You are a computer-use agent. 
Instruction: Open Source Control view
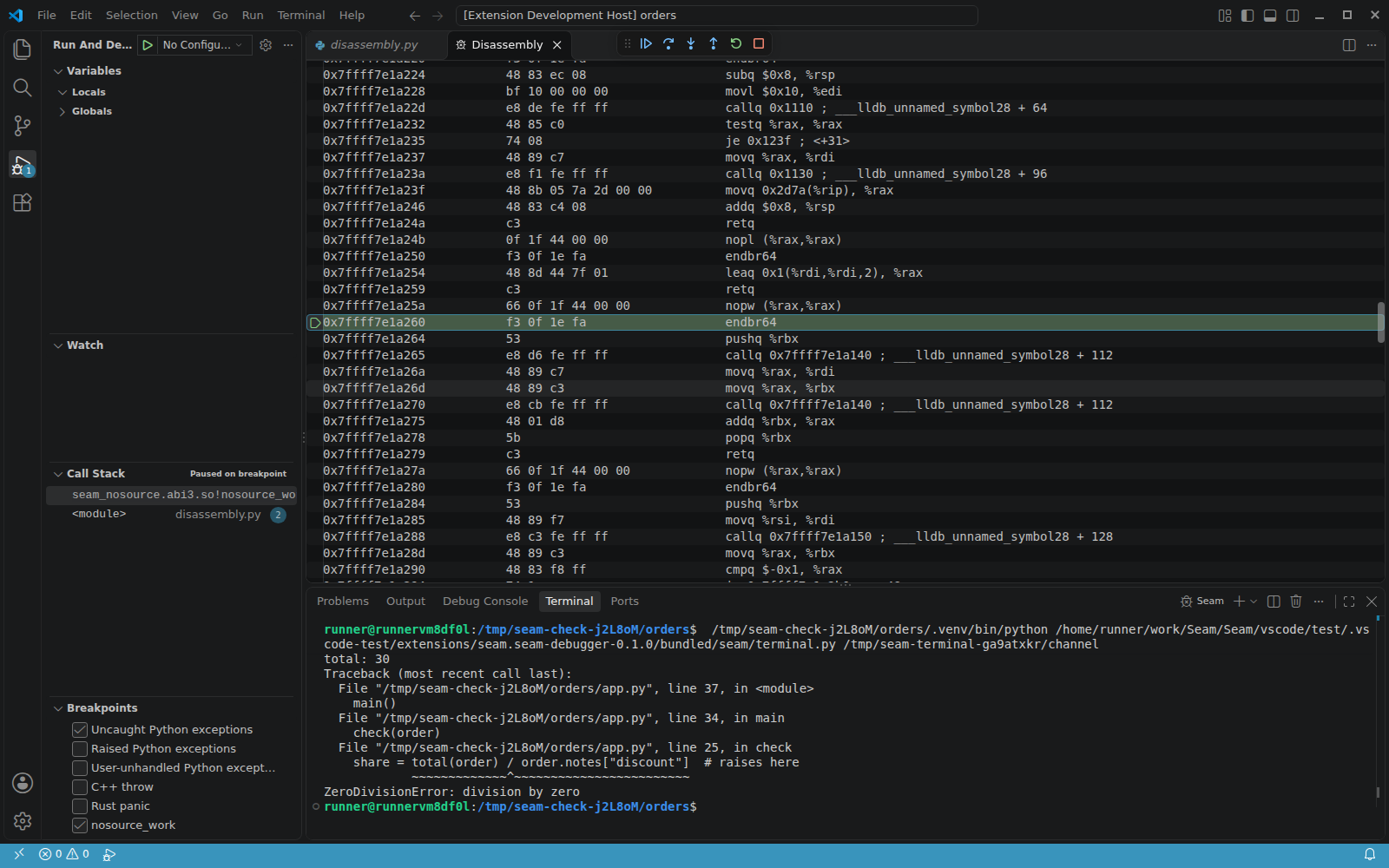23,126
